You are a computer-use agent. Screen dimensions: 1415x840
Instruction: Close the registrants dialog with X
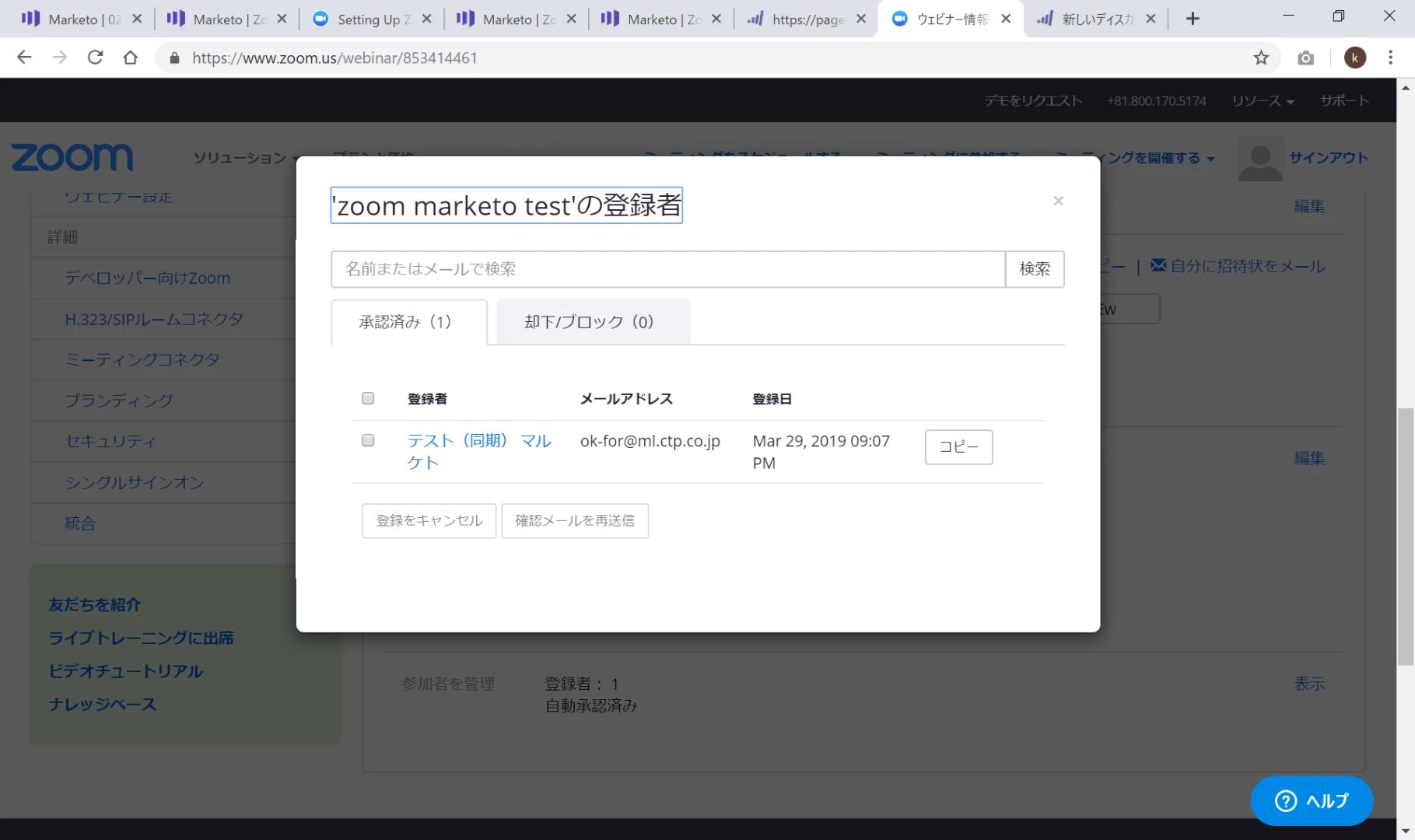(x=1058, y=201)
